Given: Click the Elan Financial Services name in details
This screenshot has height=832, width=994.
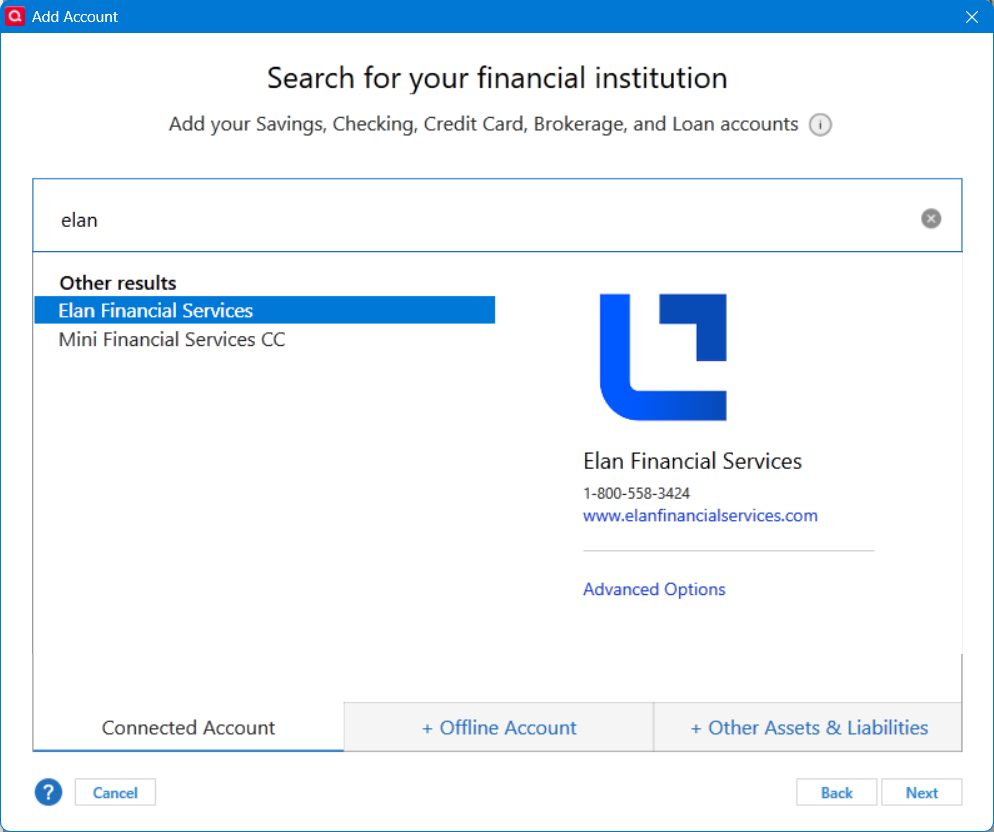Looking at the screenshot, I should coord(692,461).
